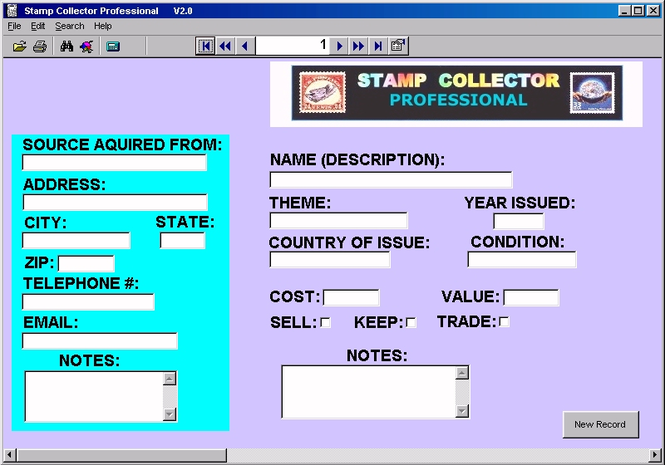The width and height of the screenshot is (665, 465).
Task: Click into the COST field
Action: click(x=351, y=297)
